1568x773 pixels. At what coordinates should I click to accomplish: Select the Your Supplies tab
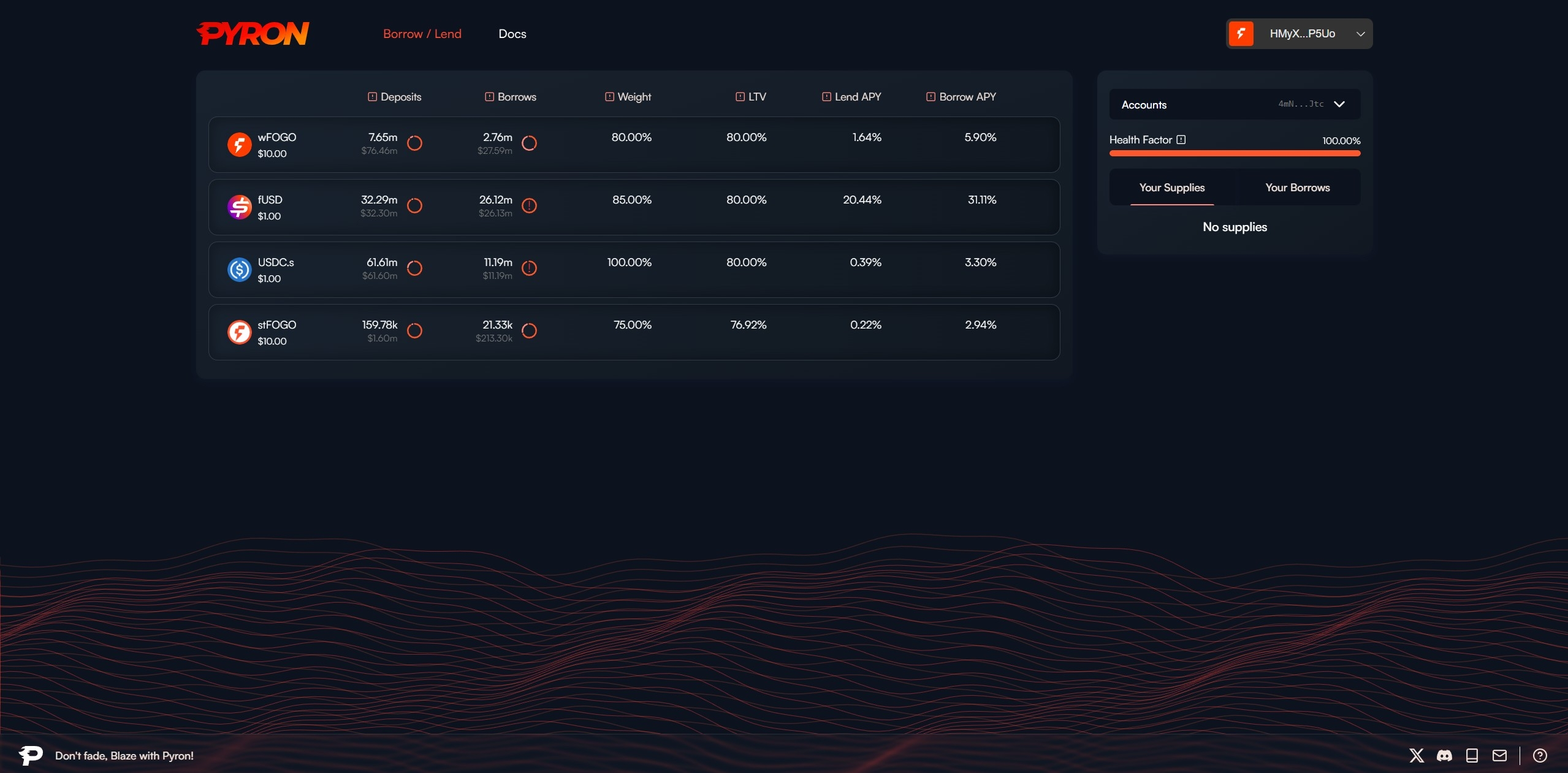click(x=1171, y=188)
